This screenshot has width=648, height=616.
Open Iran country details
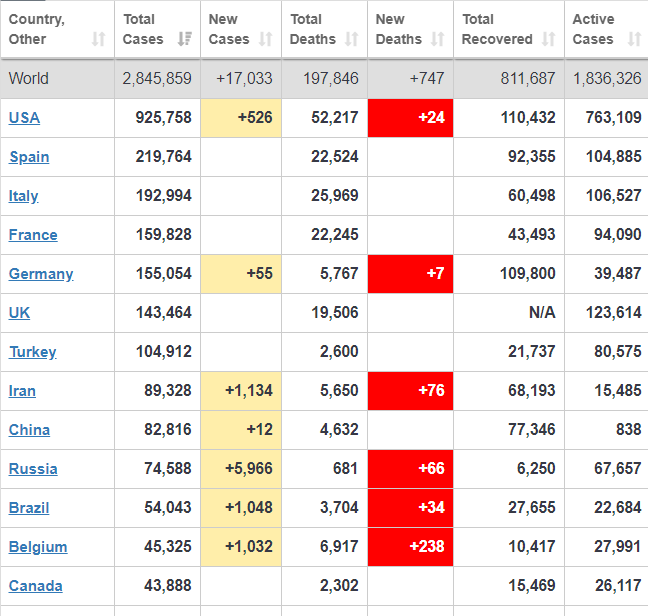click(23, 391)
